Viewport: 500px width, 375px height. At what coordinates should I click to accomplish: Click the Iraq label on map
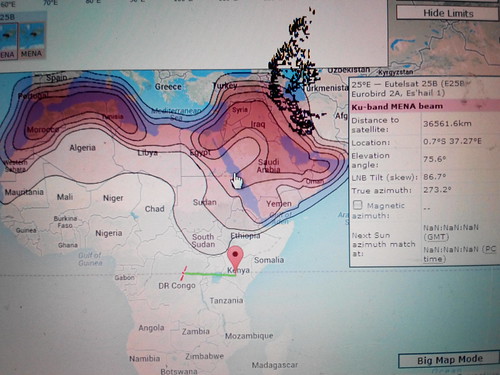[258, 124]
